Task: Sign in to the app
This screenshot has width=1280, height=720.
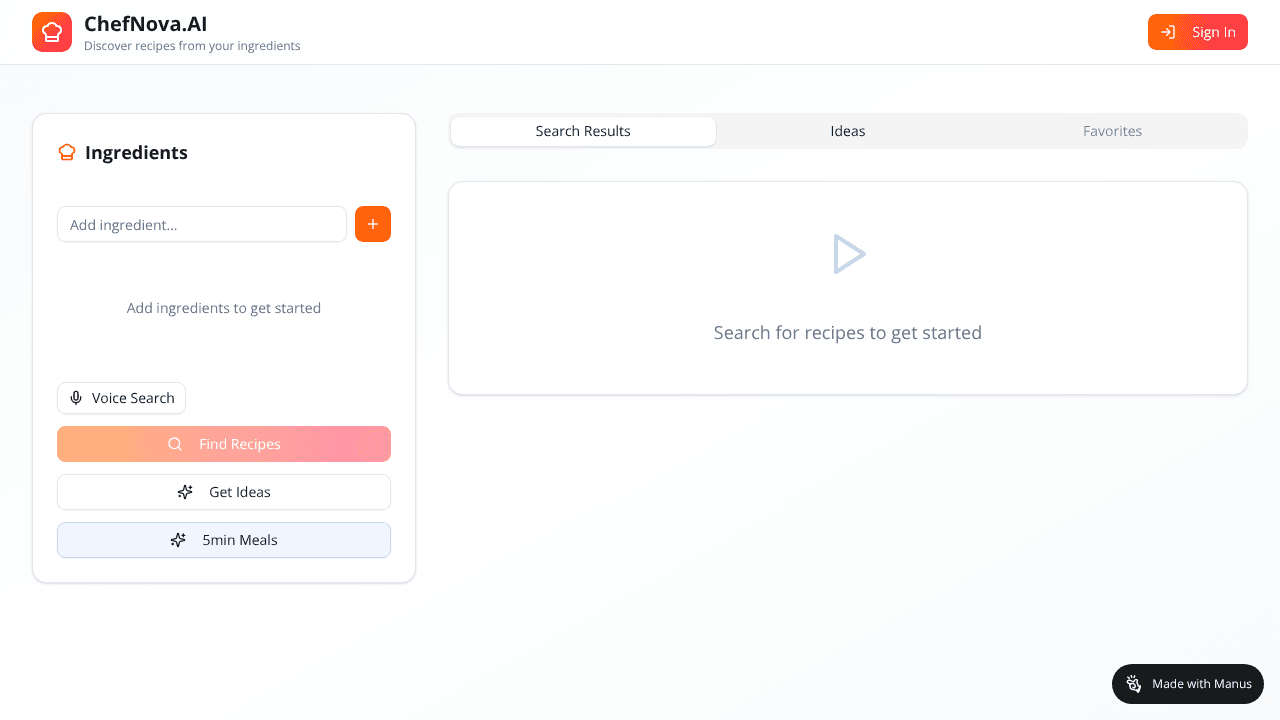Action: tap(1198, 32)
